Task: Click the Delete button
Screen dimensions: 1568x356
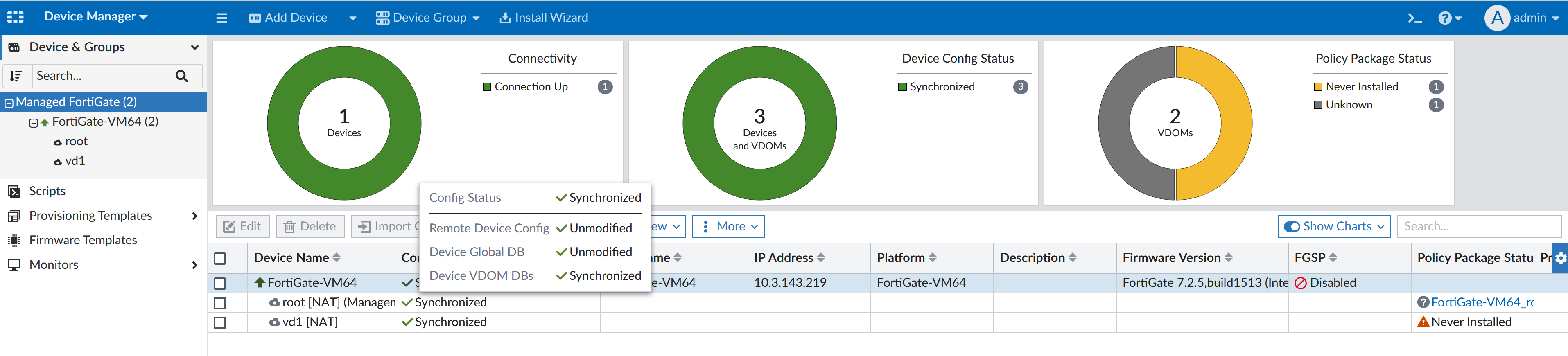Action: coord(310,226)
